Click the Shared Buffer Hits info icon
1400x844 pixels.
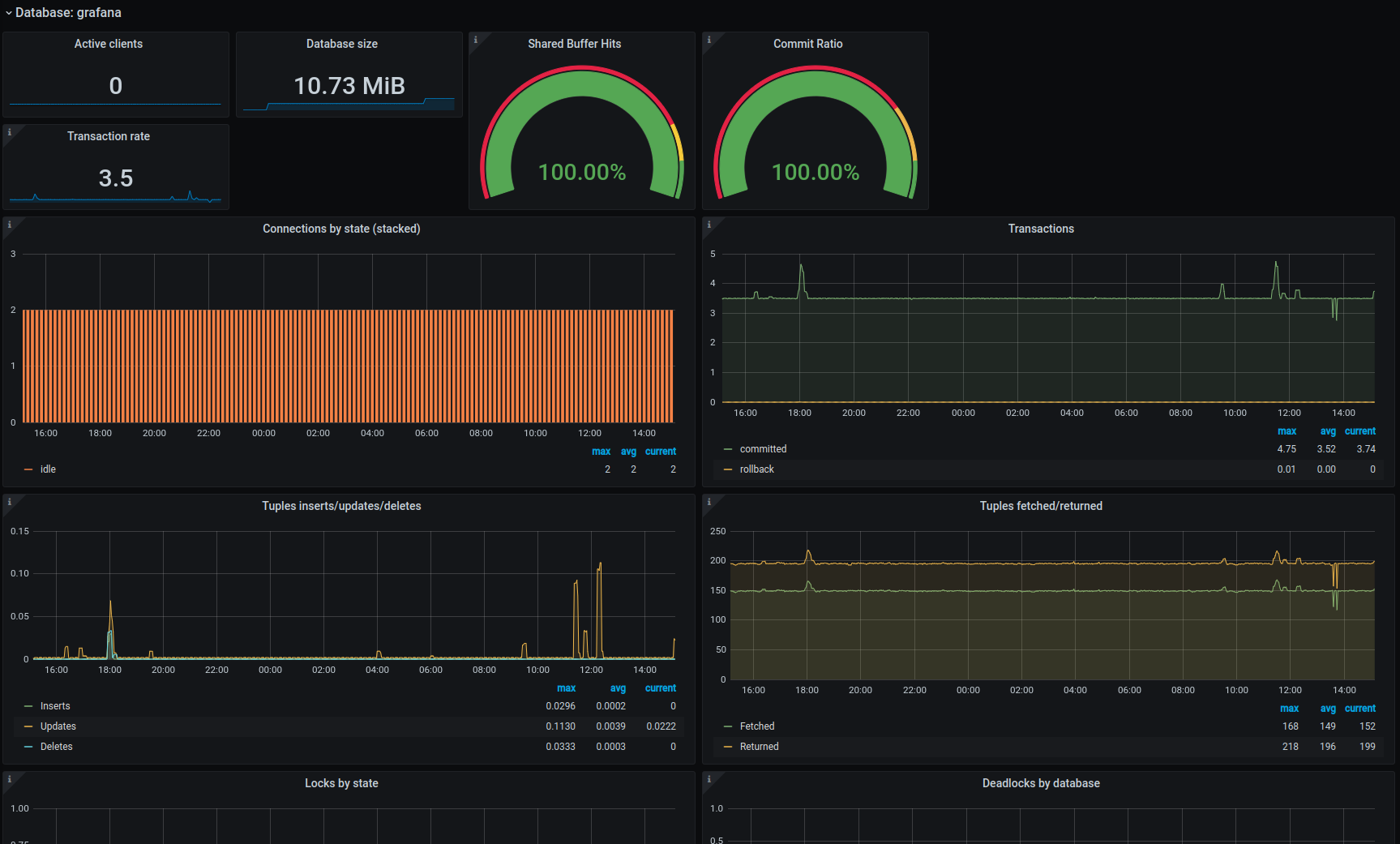pos(476,40)
